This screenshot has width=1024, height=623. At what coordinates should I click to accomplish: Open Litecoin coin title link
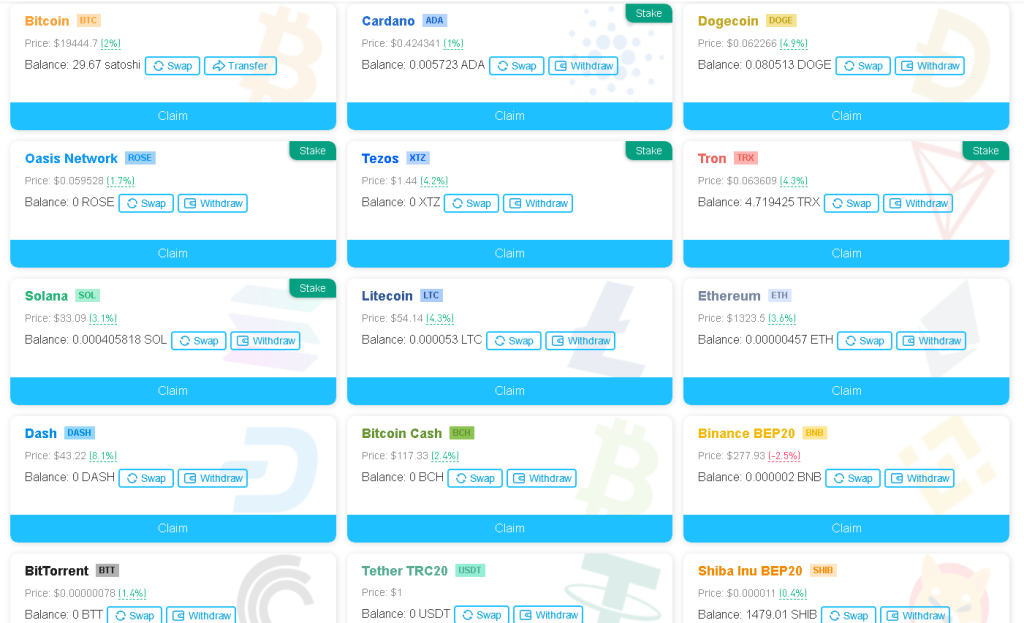click(x=387, y=296)
